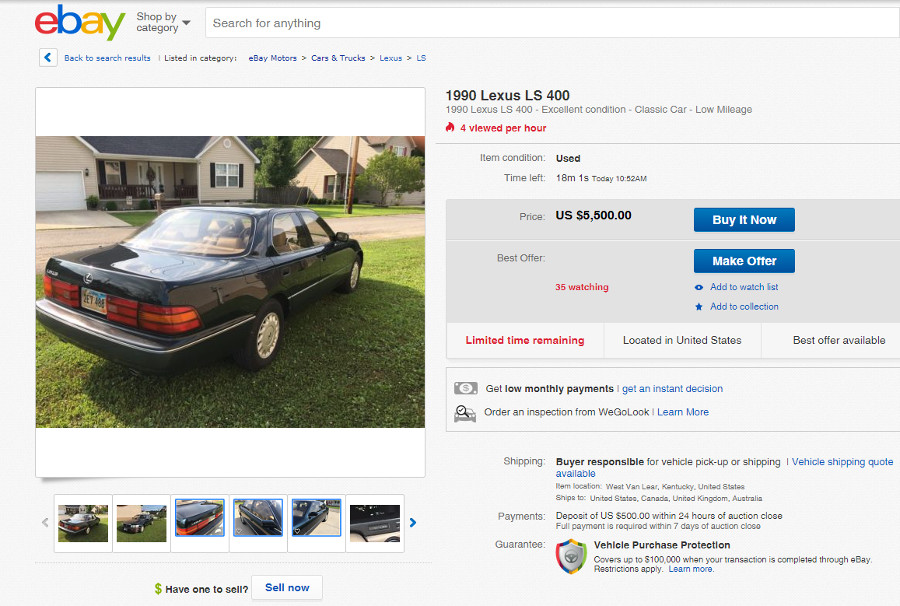Viewport: 900px width, 606px height.
Task: Open the Shop by category dropdown
Action: pyautogui.click(x=163, y=22)
